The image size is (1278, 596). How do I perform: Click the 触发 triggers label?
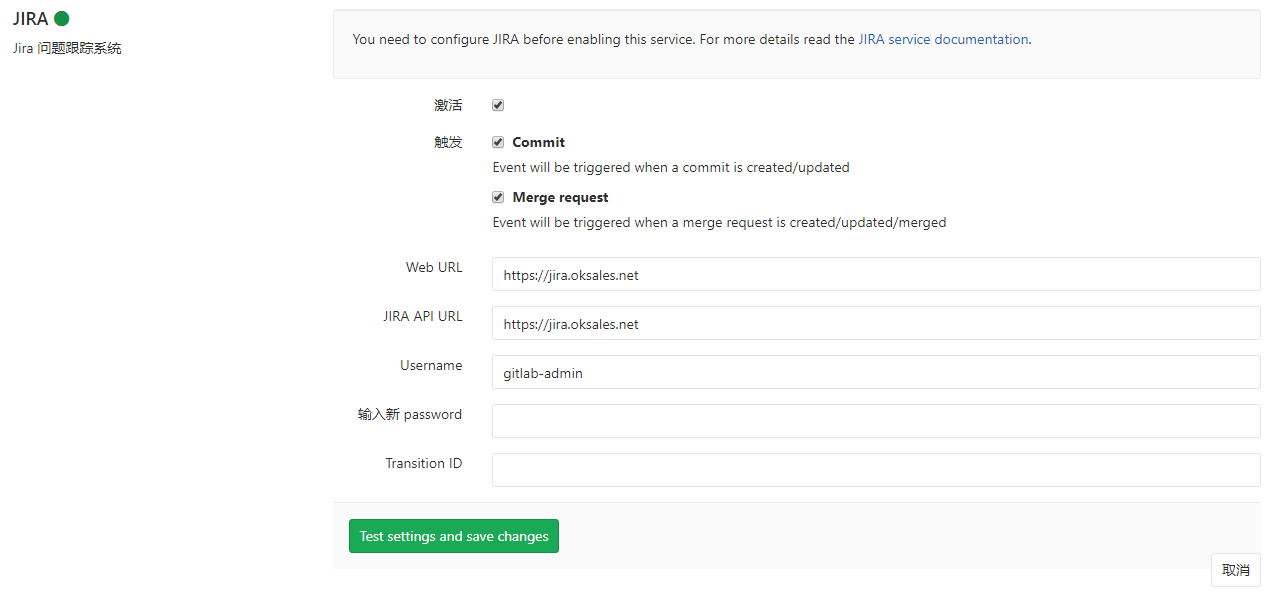pyautogui.click(x=447, y=141)
